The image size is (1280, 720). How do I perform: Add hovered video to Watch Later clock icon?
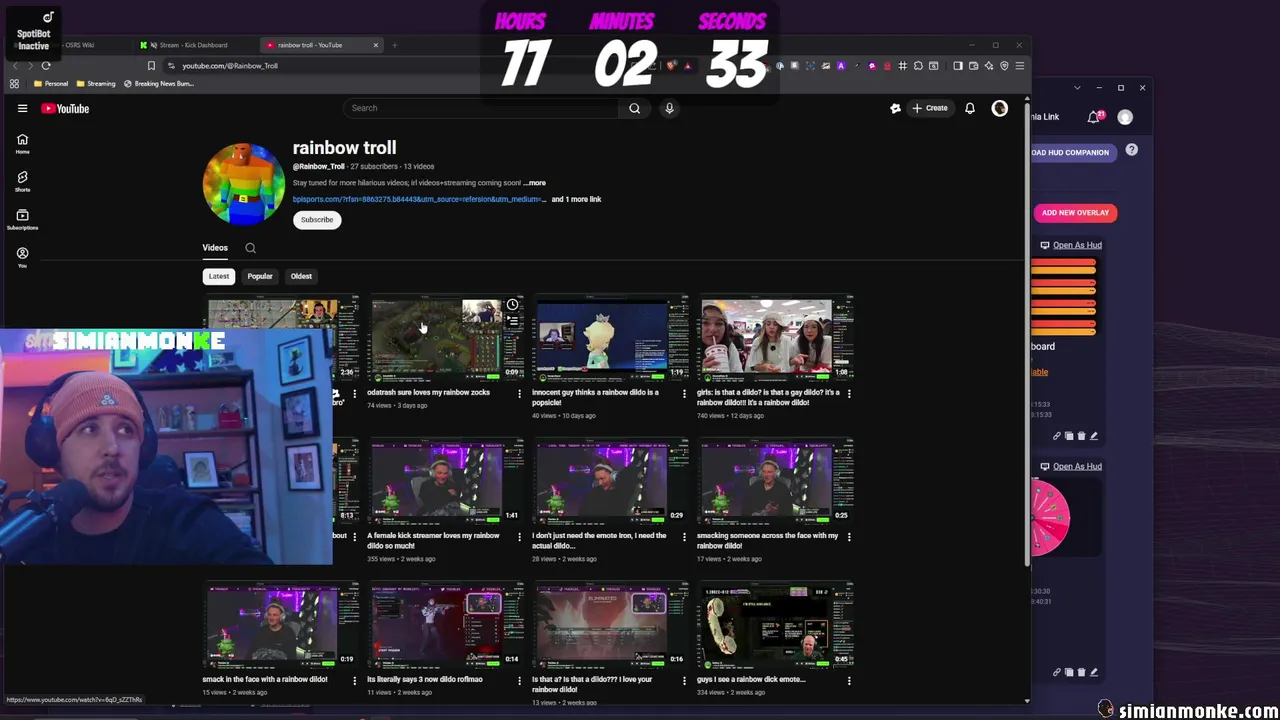click(512, 305)
